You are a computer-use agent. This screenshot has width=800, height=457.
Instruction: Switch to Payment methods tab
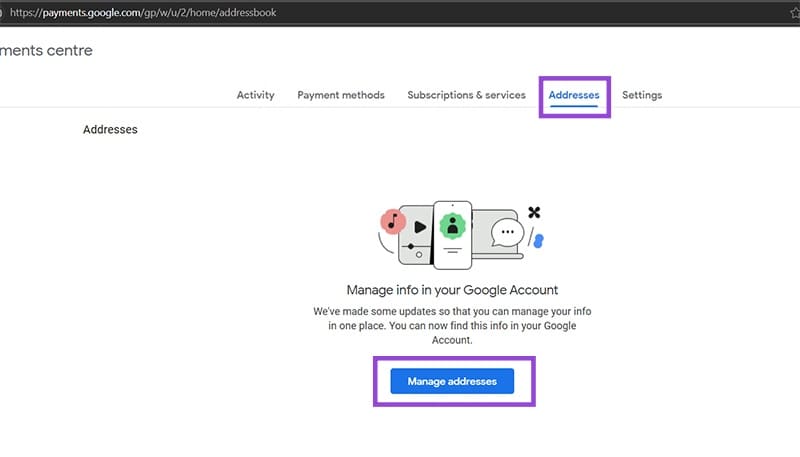pyautogui.click(x=341, y=95)
